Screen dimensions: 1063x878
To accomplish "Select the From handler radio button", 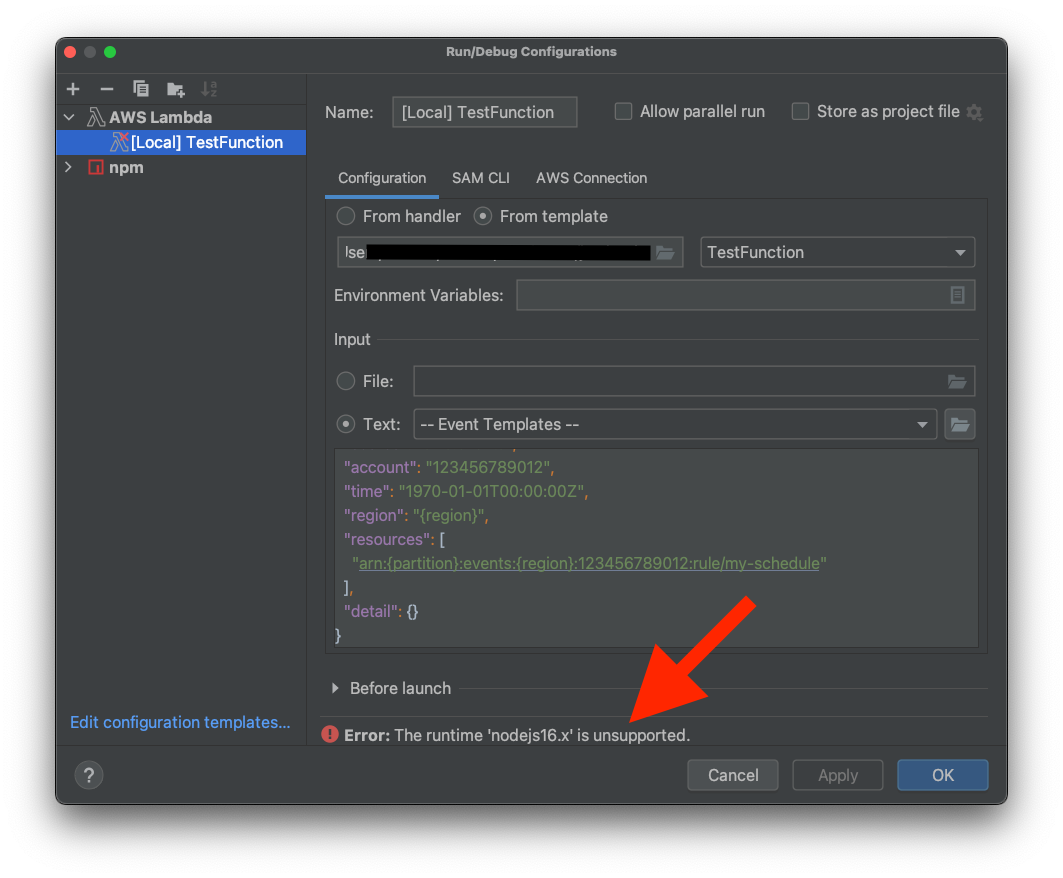I will (x=346, y=216).
